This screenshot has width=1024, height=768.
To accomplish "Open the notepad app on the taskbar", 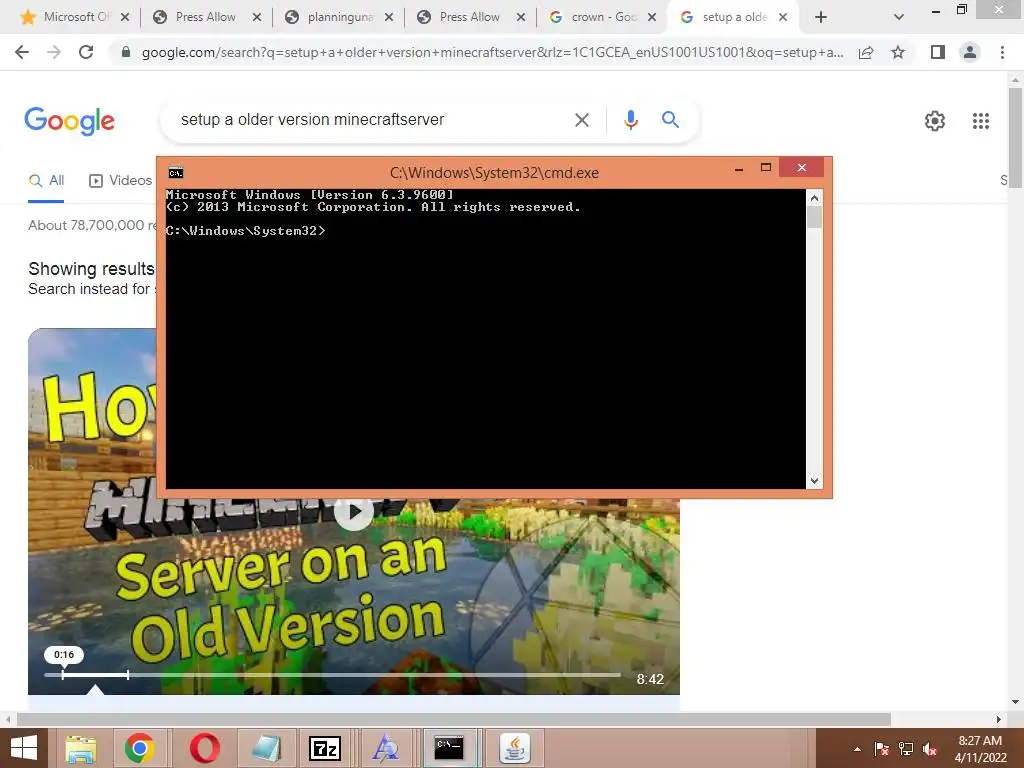I will pos(266,748).
